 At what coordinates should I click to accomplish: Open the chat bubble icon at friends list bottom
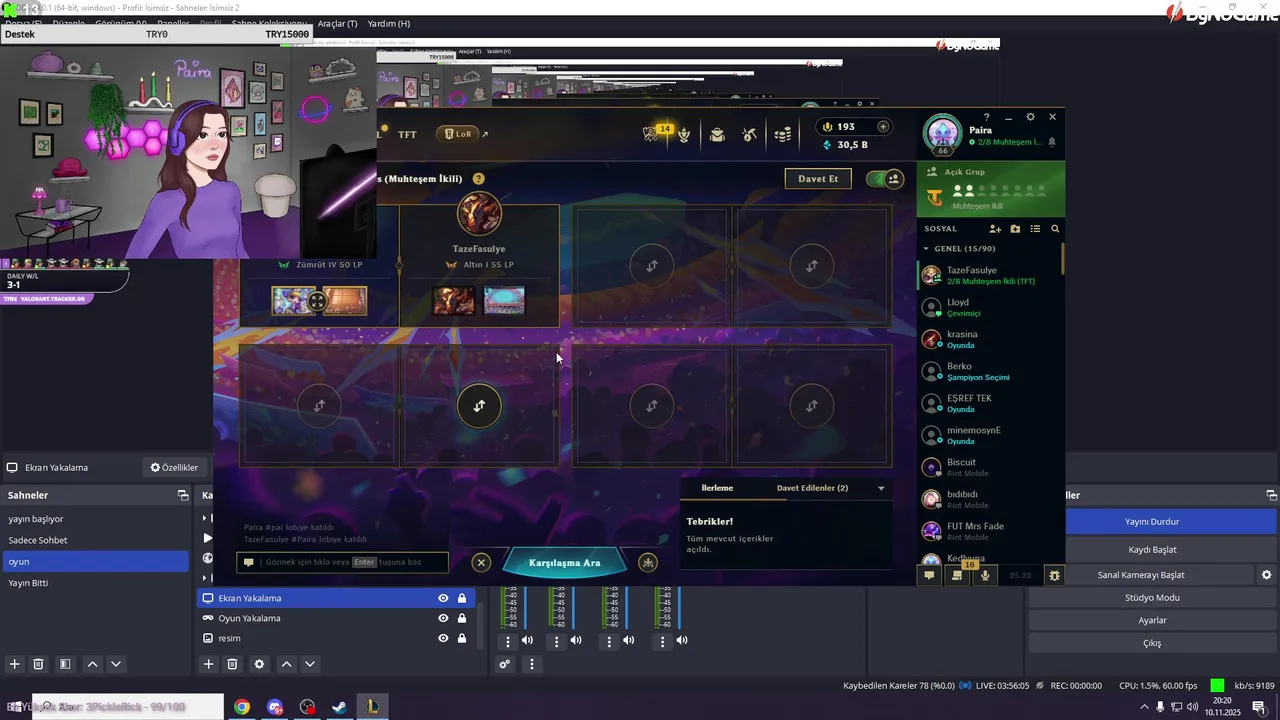[x=930, y=575]
